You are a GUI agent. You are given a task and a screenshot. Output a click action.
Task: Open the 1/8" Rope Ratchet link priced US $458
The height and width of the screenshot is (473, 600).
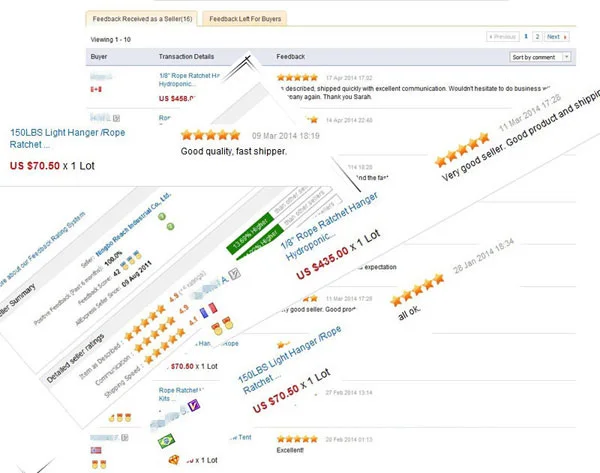(189, 80)
